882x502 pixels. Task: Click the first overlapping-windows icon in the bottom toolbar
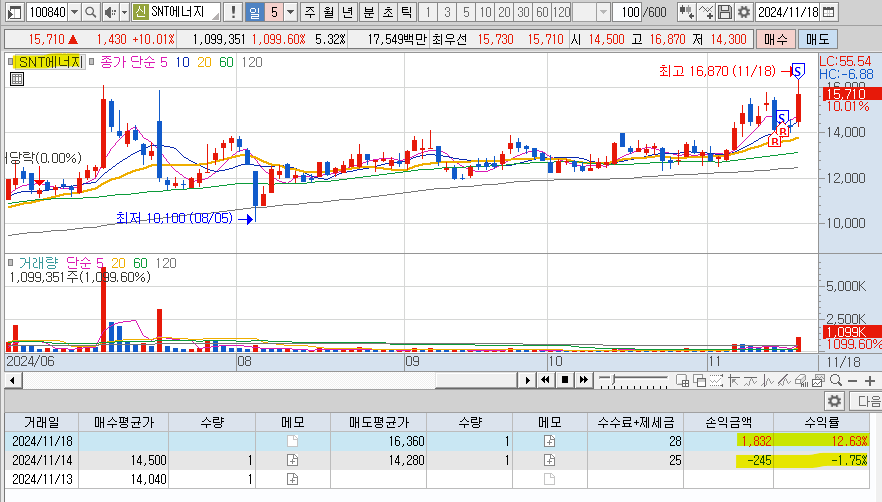682,381
